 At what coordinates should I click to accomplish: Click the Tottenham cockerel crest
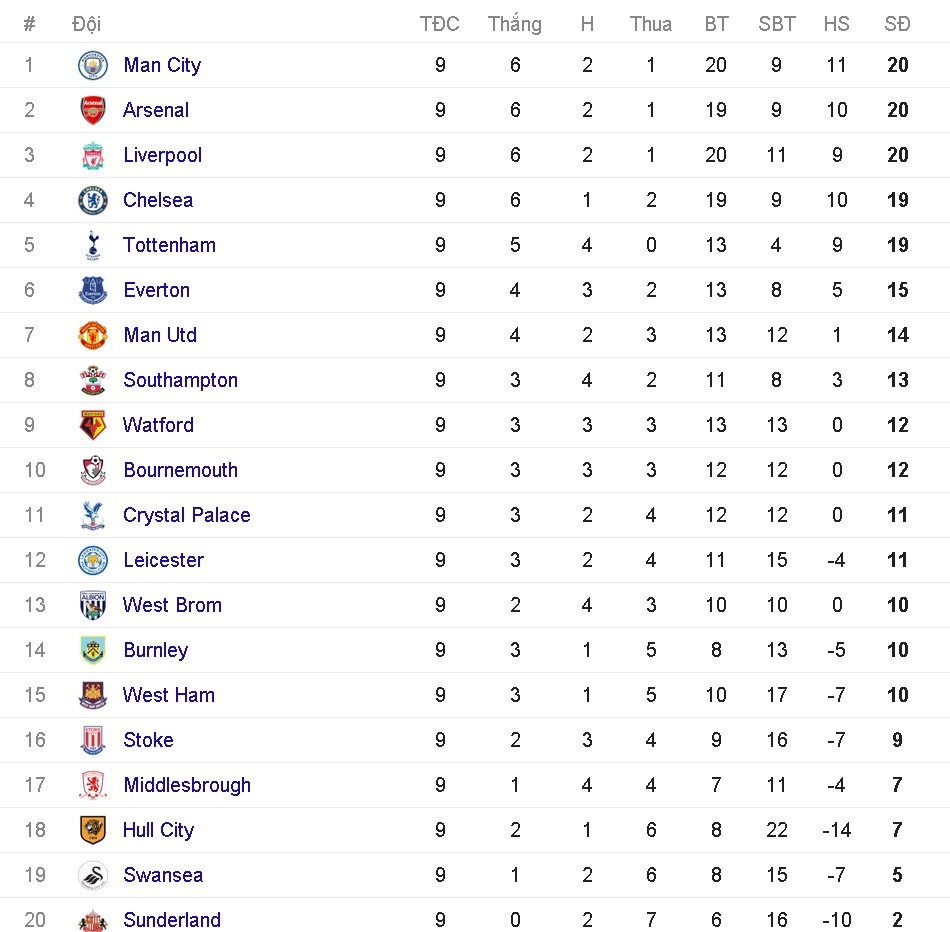[93, 245]
